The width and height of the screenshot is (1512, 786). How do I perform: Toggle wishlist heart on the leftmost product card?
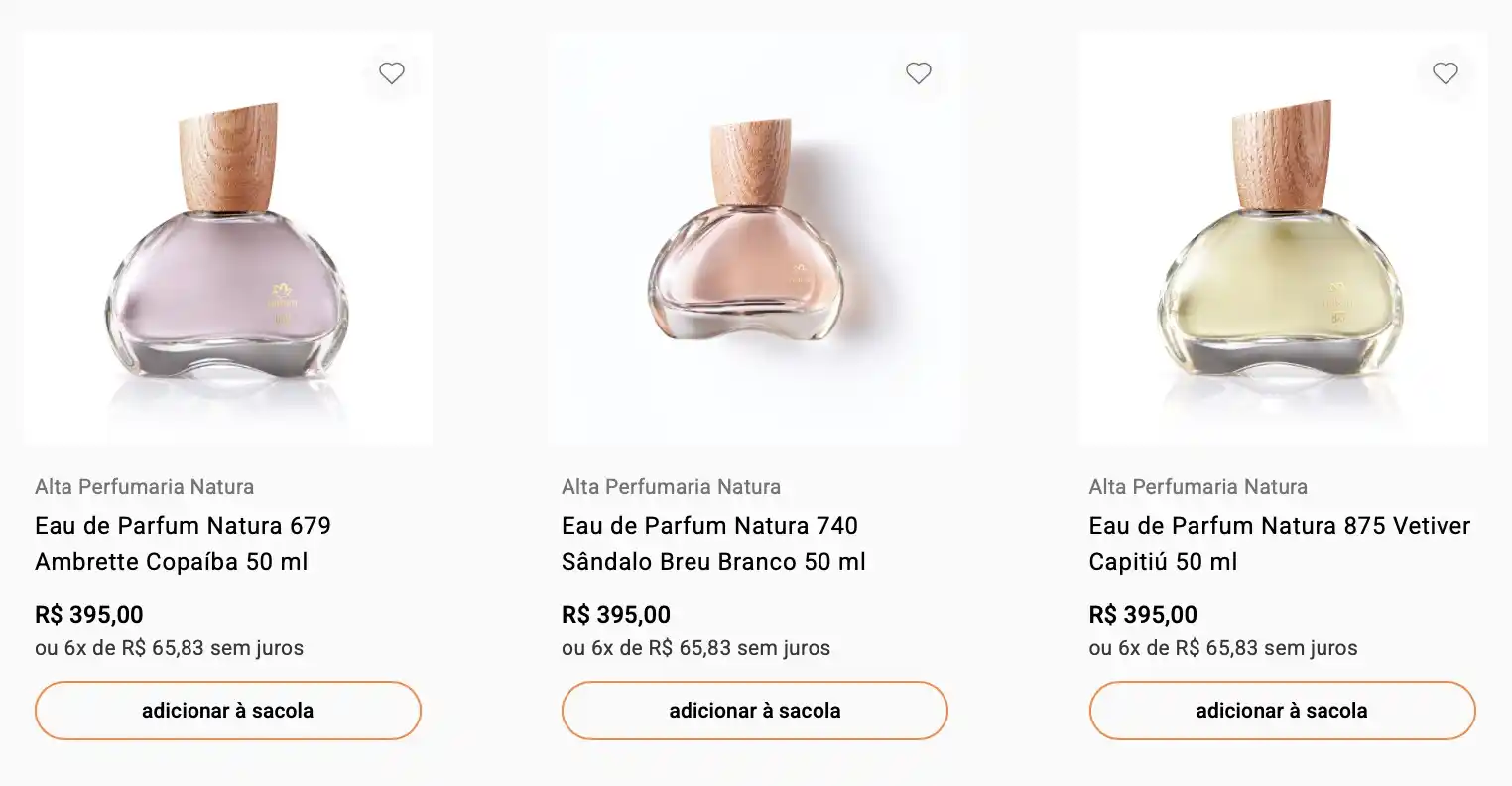coord(391,72)
